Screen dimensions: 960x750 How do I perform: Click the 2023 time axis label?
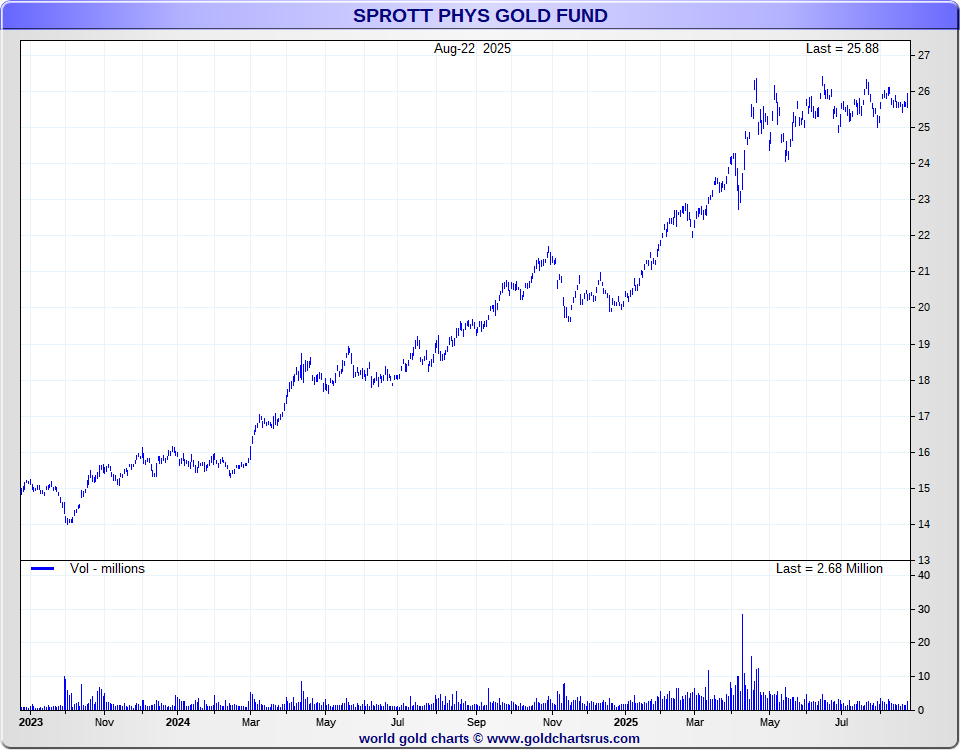point(31,722)
